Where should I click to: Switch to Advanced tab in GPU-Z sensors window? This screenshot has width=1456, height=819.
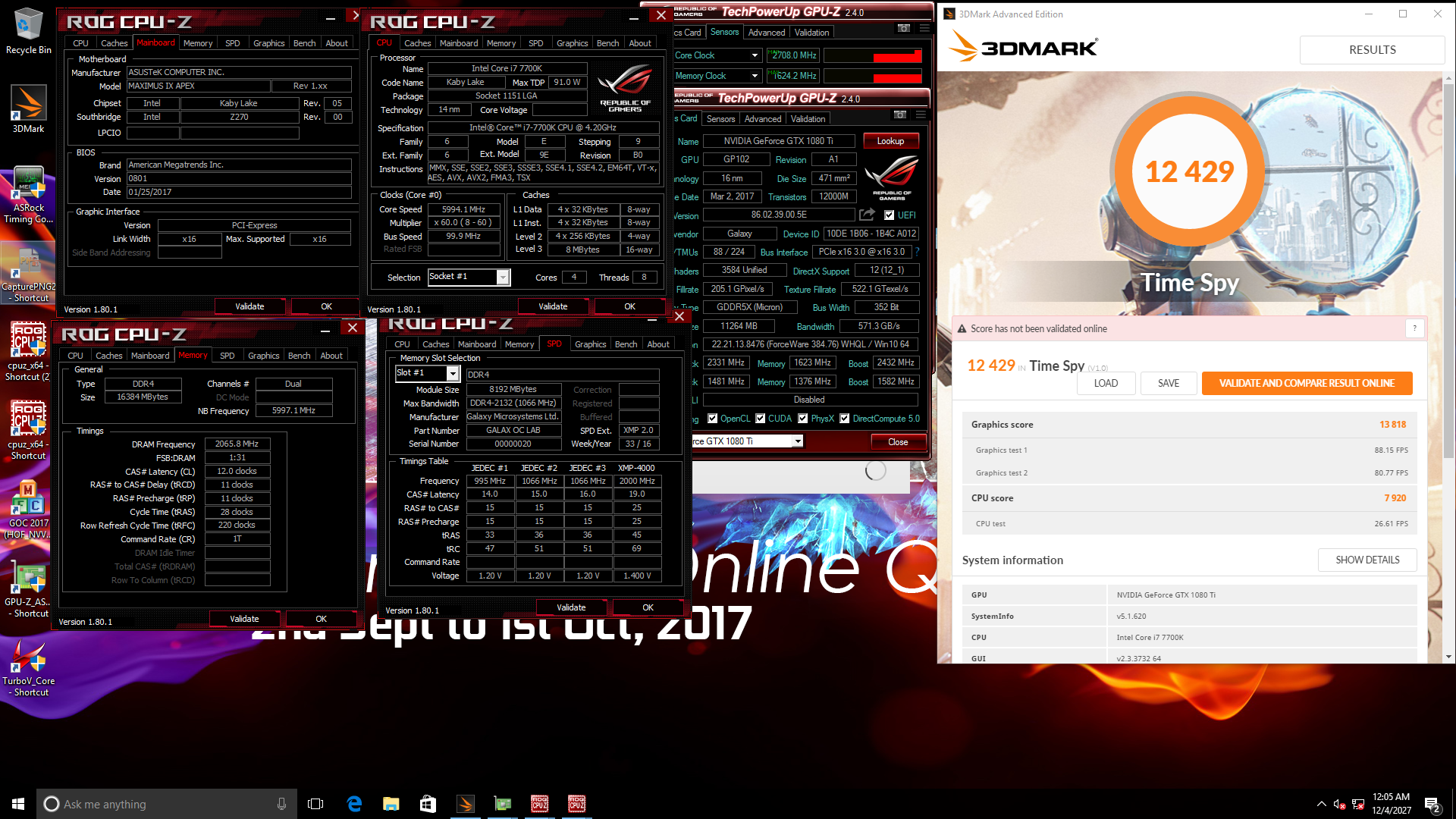pyautogui.click(x=766, y=33)
